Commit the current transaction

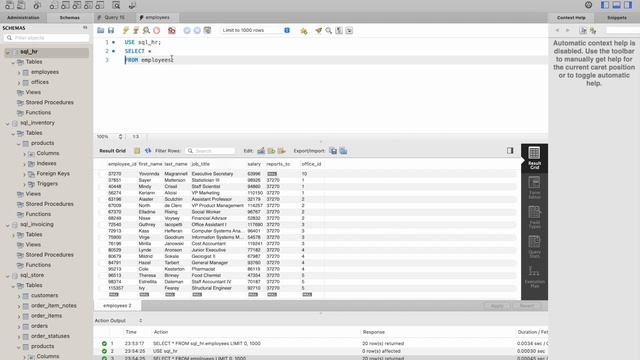(187, 30)
